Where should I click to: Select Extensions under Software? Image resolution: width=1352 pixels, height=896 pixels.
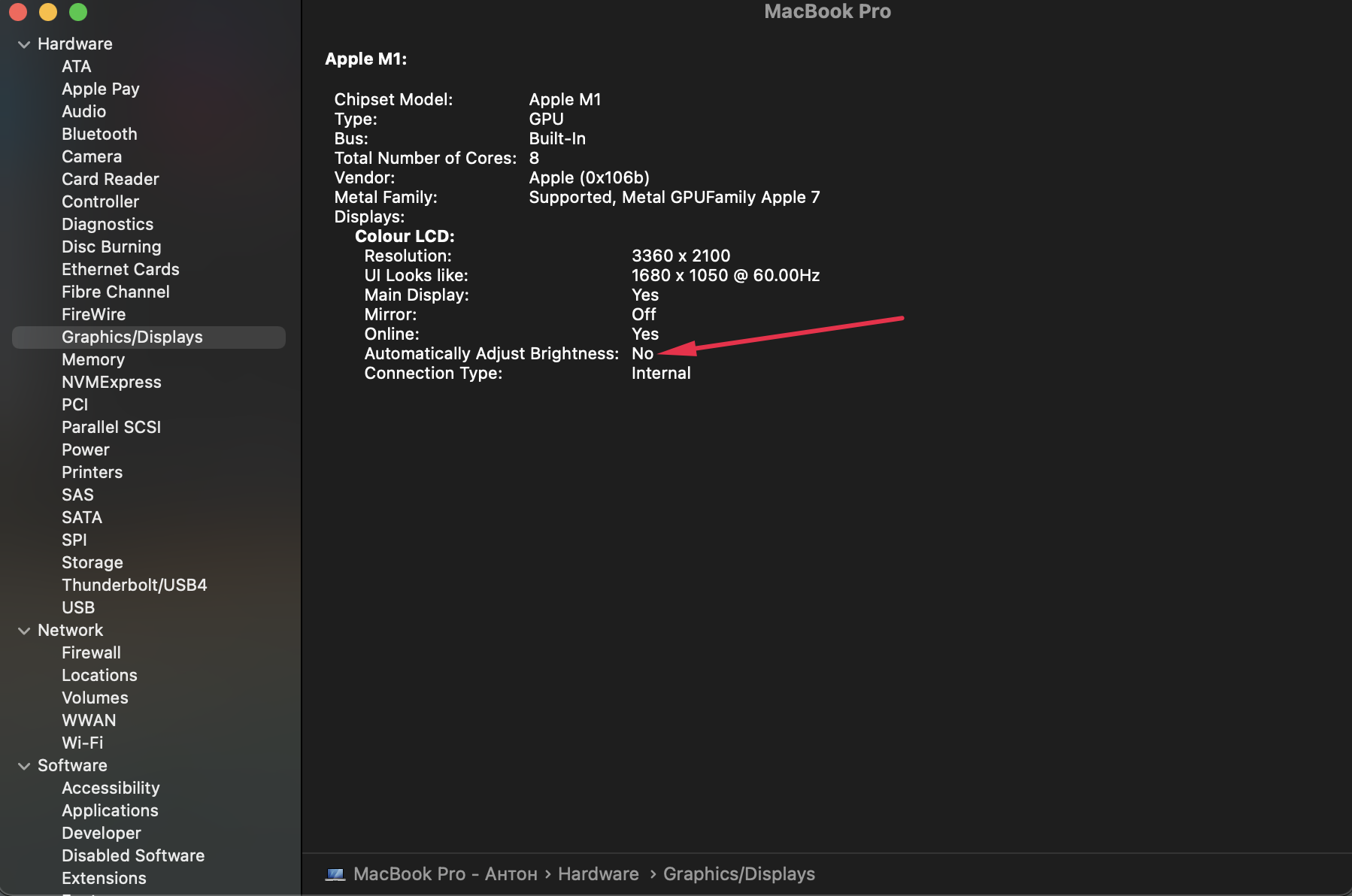(104, 878)
